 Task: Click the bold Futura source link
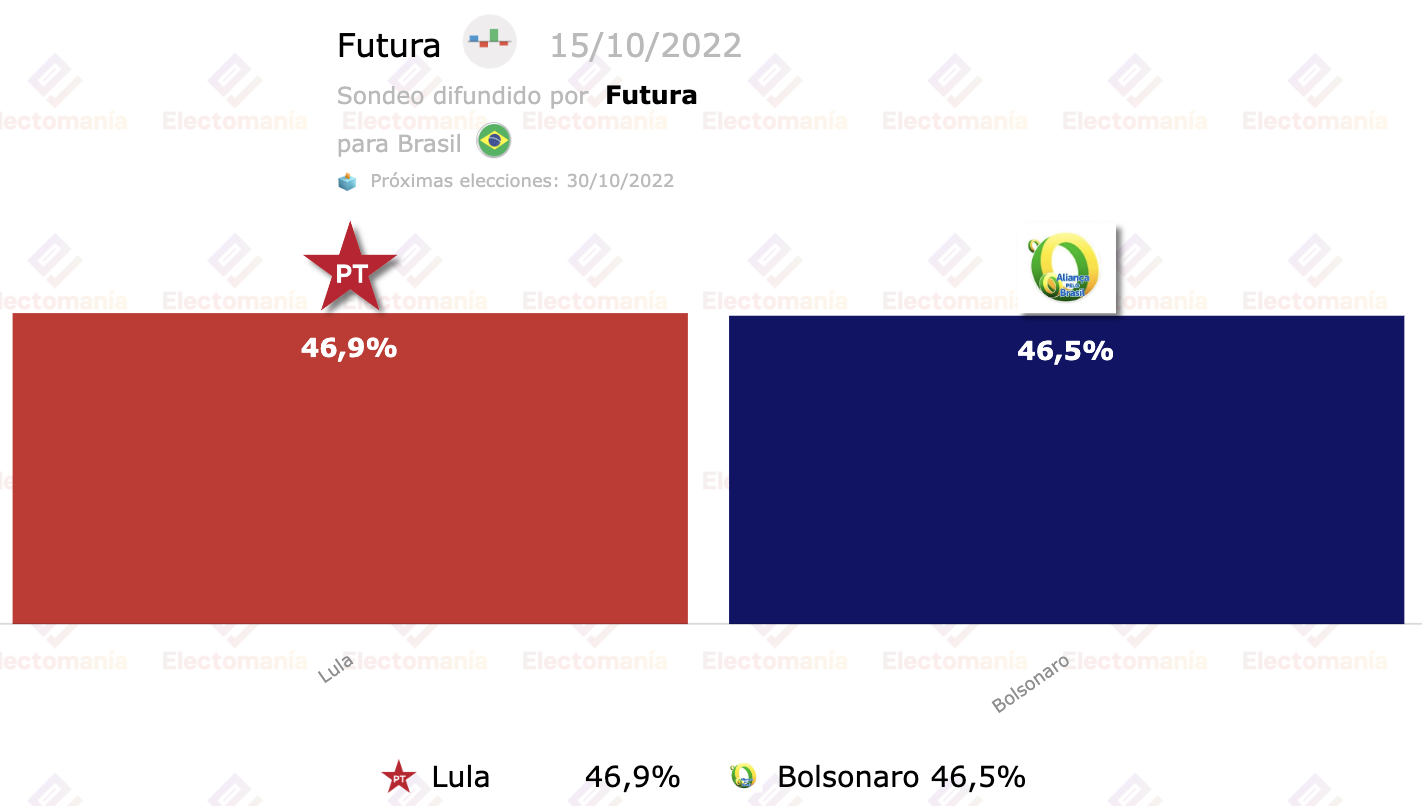click(x=651, y=95)
